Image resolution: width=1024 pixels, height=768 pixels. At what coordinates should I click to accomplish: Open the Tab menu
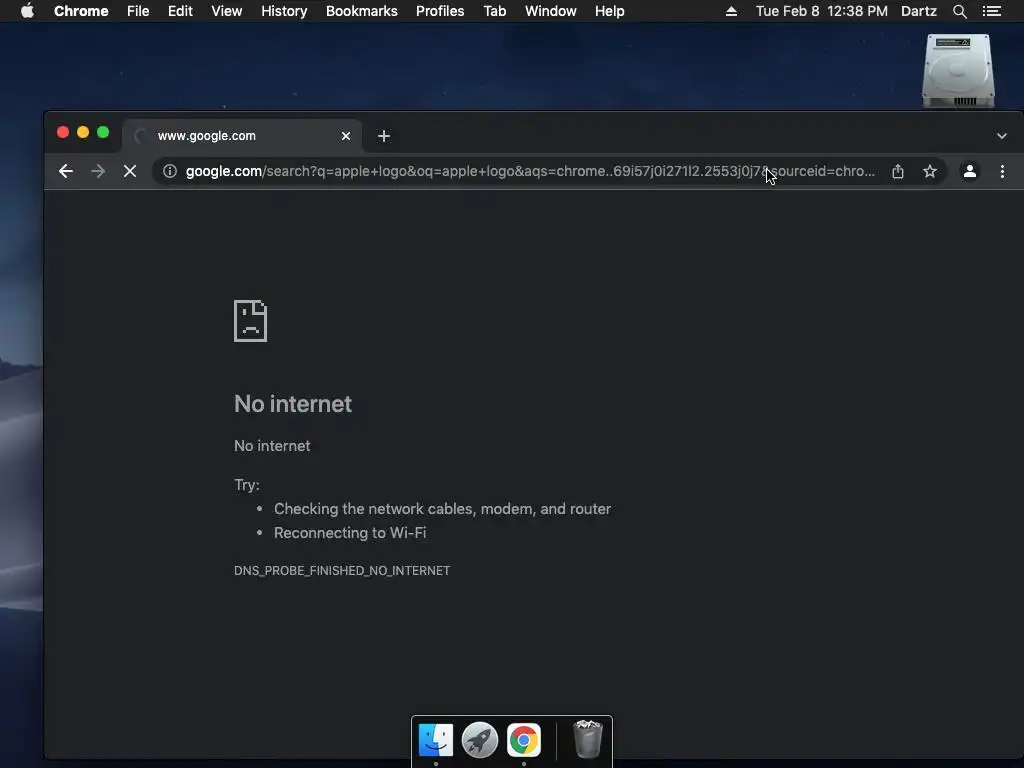click(x=495, y=11)
